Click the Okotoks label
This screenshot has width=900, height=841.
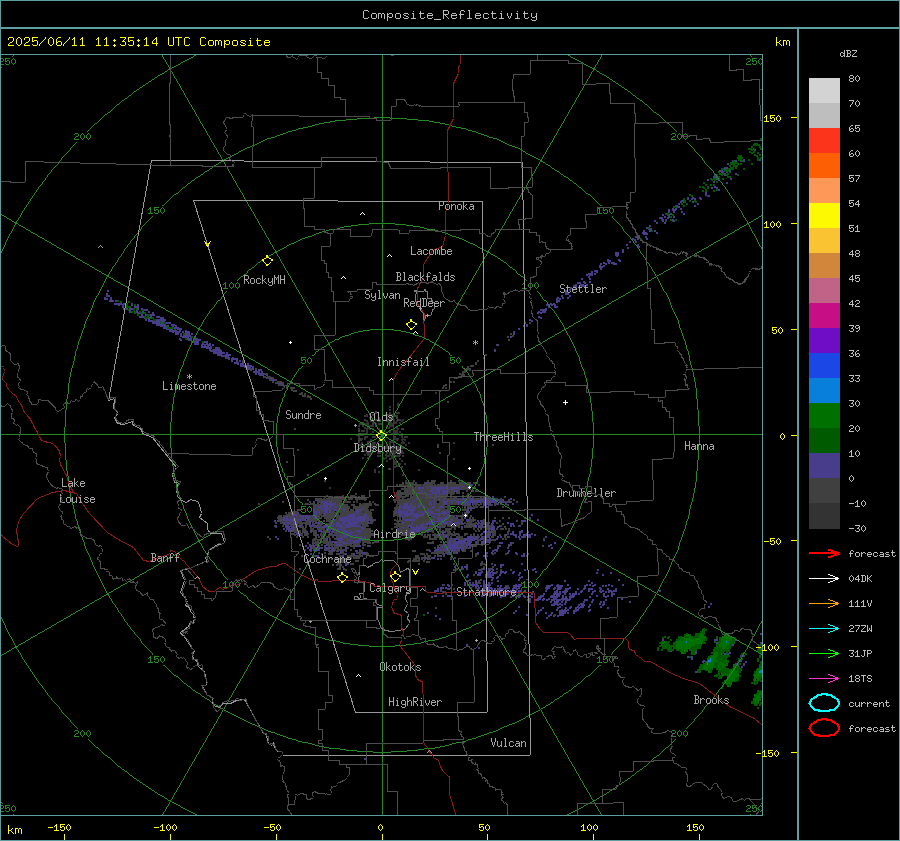pos(400,667)
